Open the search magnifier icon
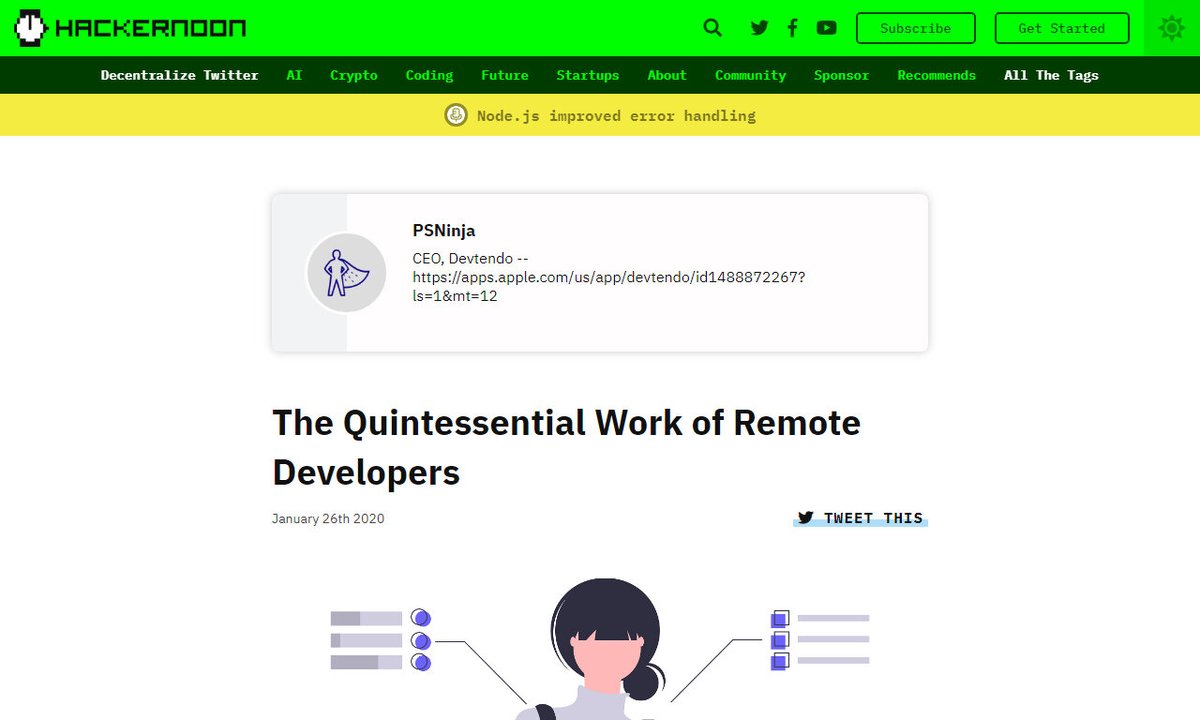This screenshot has height=720, width=1200. pos(712,28)
